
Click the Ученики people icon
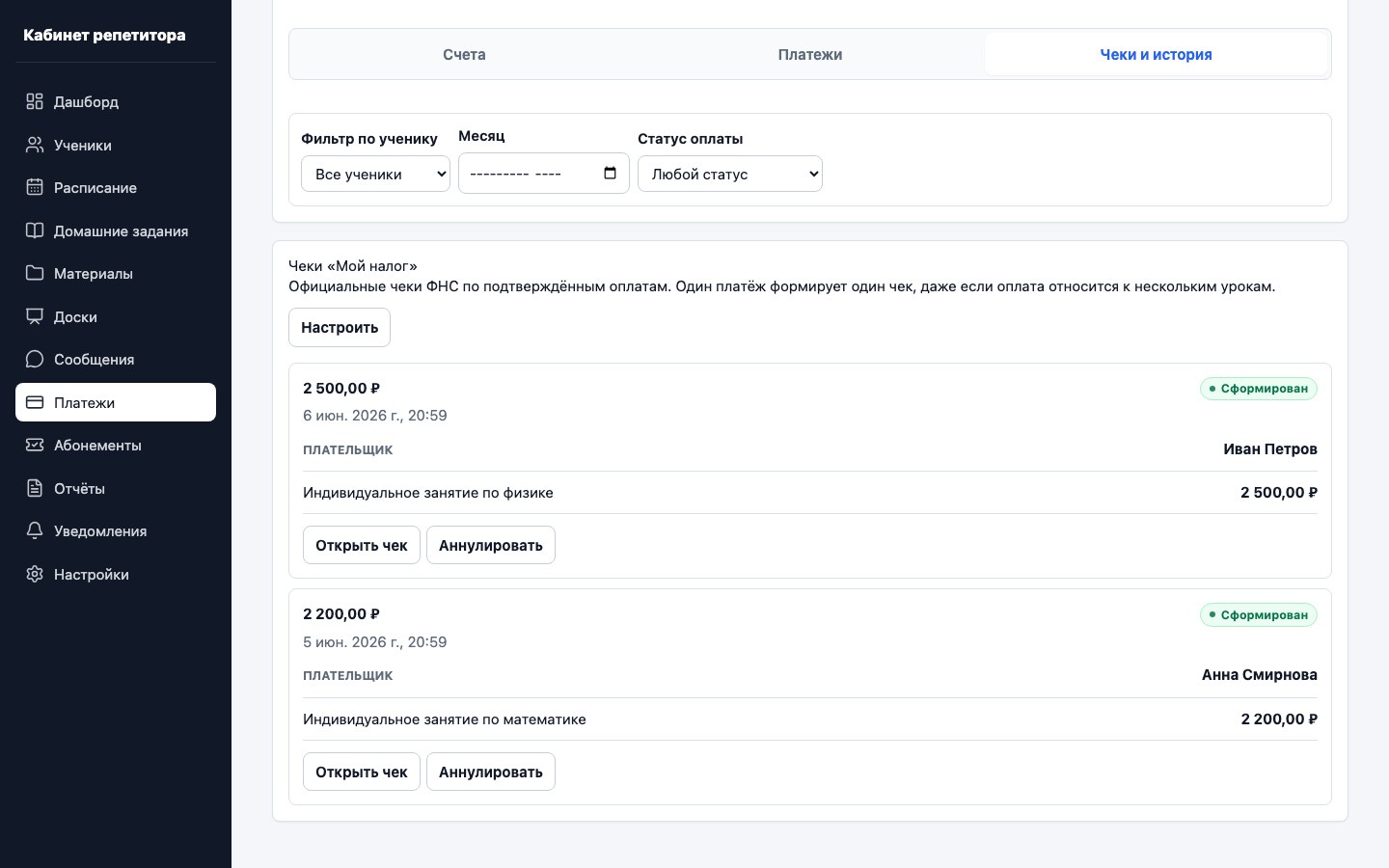click(x=35, y=145)
